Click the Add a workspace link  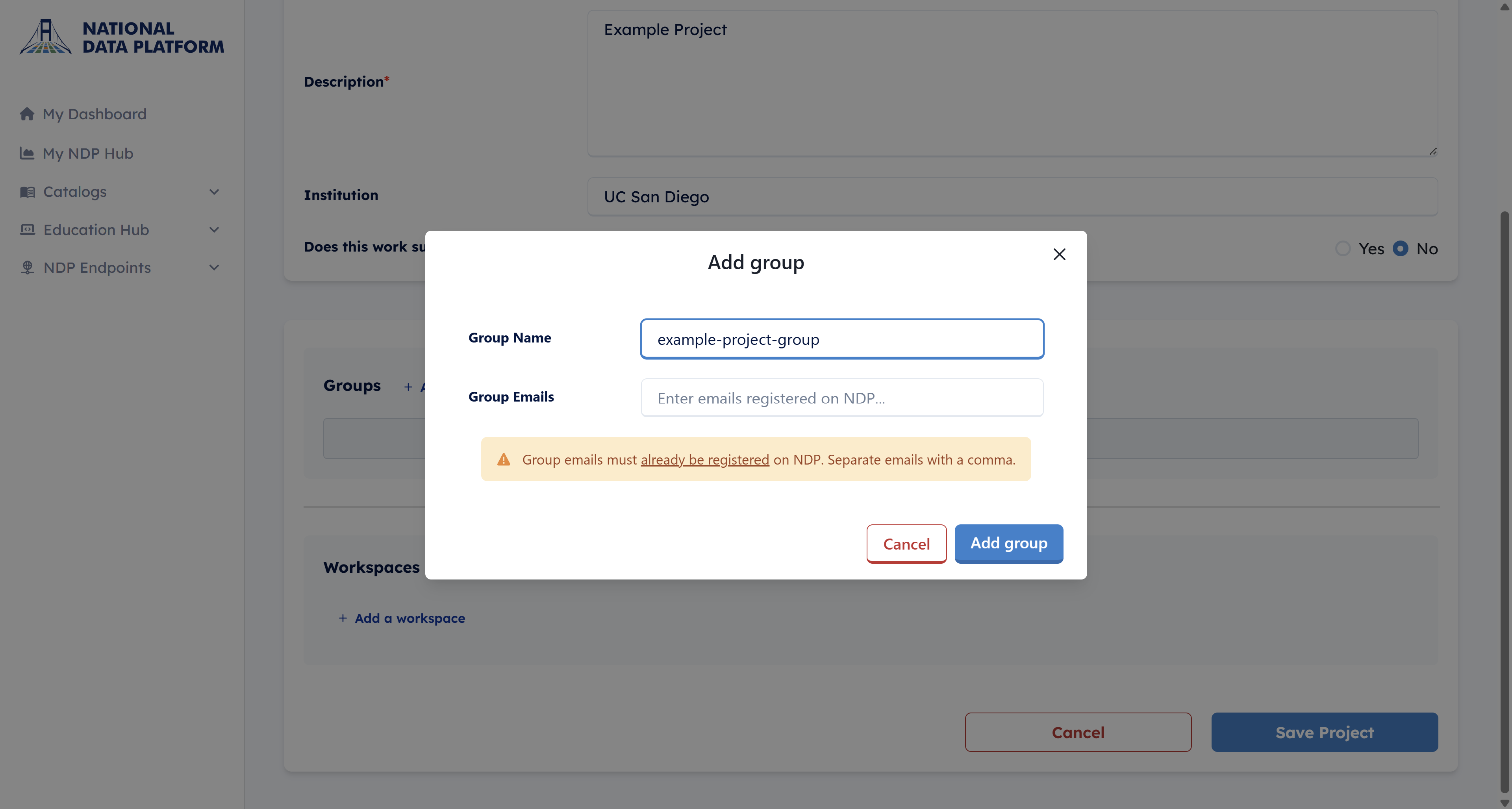click(409, 618)
